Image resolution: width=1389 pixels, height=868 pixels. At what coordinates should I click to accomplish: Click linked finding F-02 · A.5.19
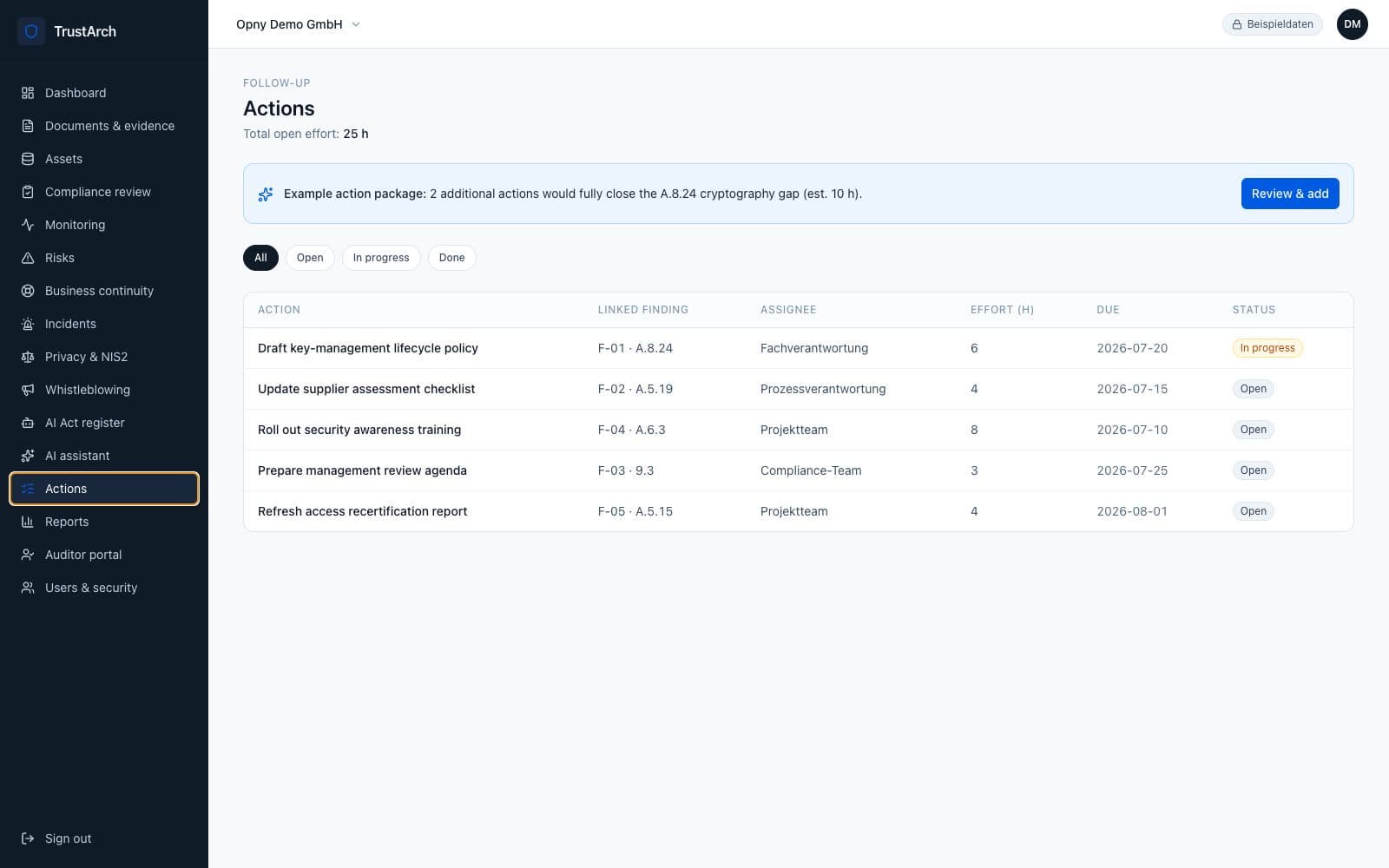635,389
